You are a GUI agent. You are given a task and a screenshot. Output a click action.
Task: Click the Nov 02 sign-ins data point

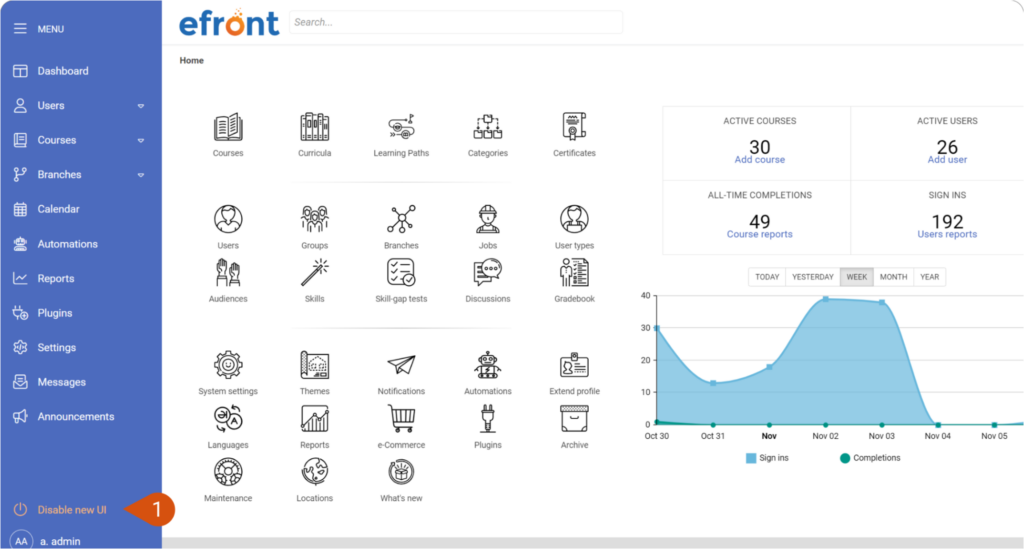(825, 299)
